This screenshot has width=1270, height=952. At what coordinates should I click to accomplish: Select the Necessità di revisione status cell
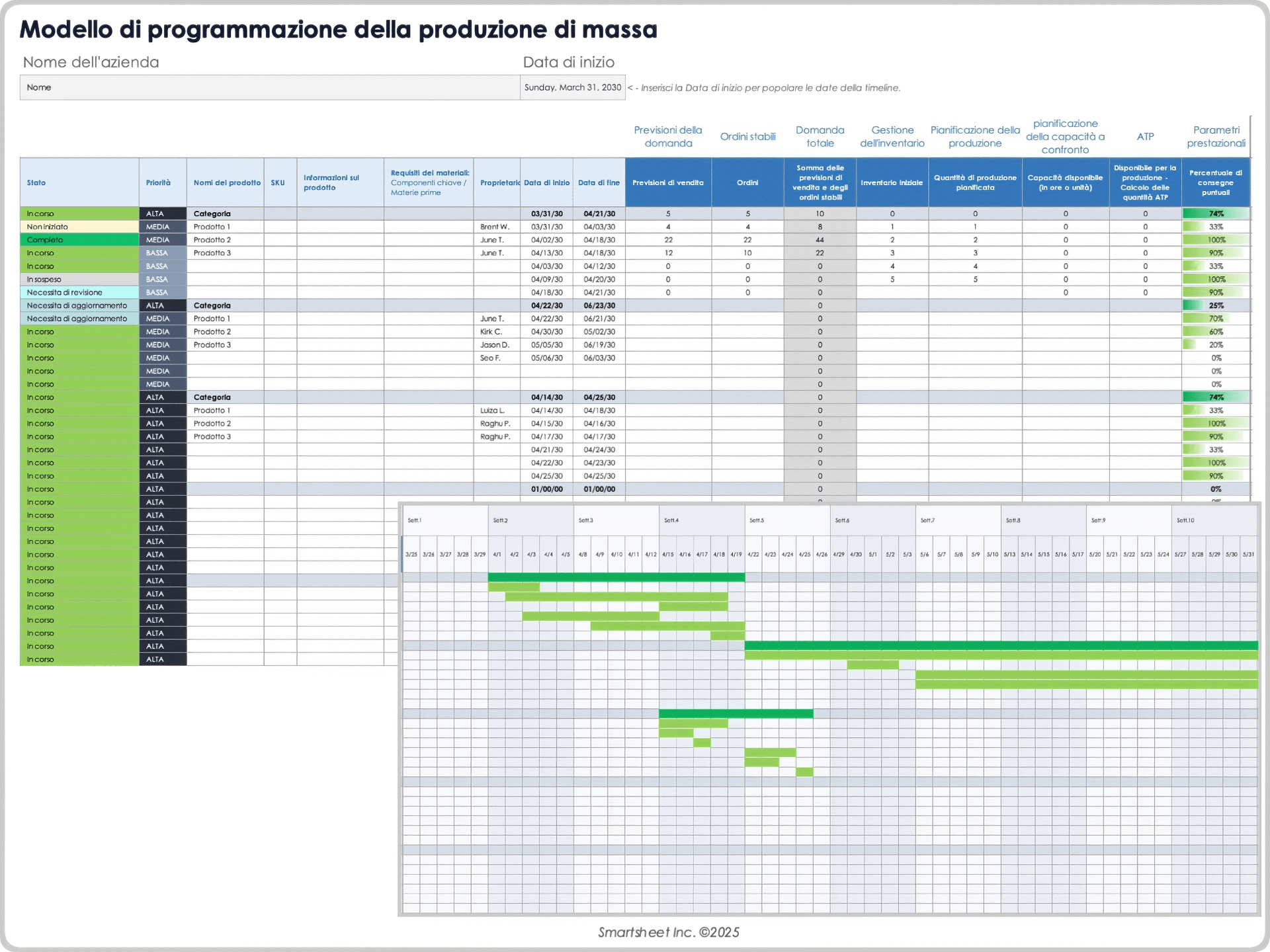coord(79,292)
